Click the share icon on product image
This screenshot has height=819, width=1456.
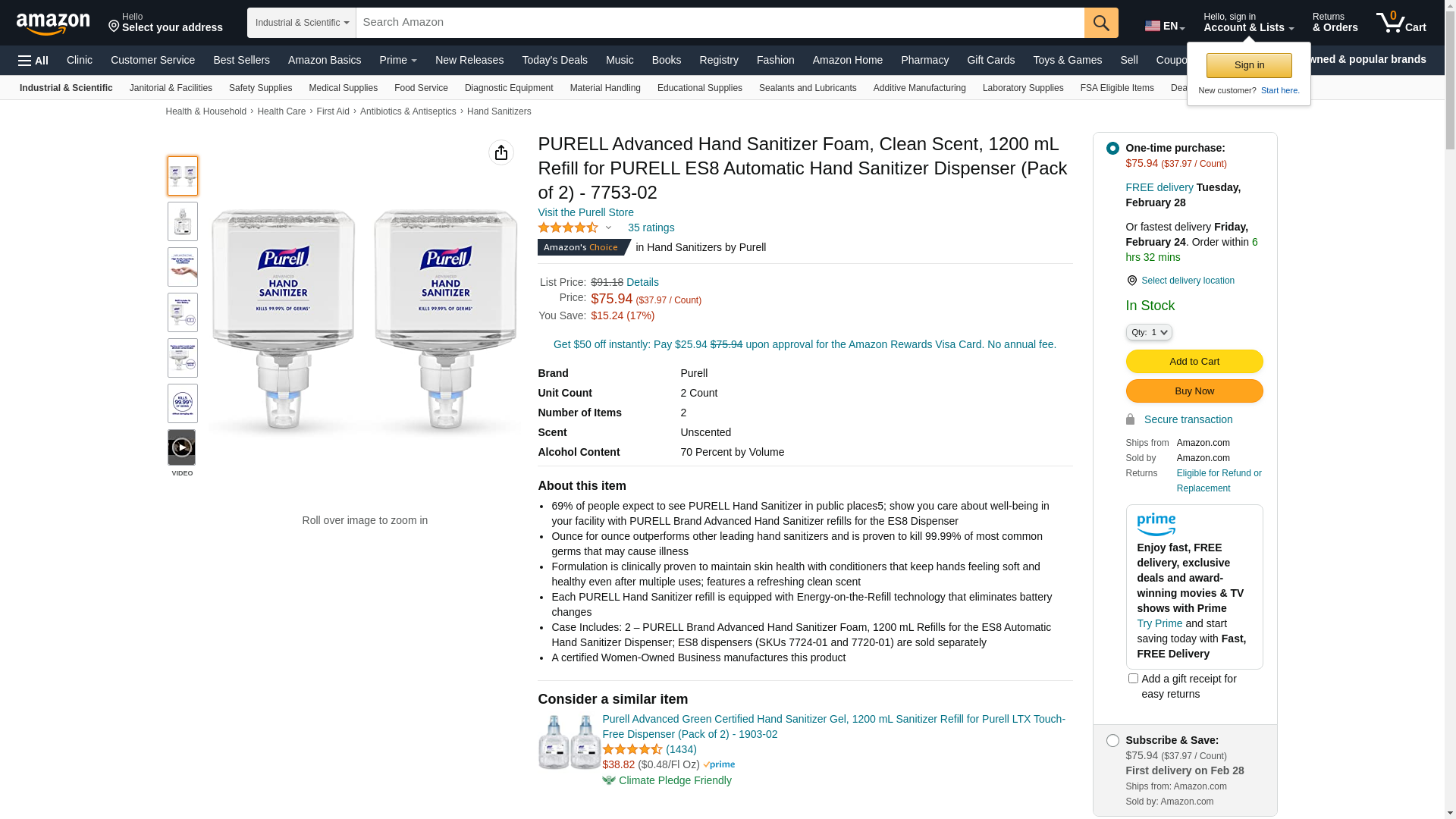pyautogui.click(x=501, y=152)
